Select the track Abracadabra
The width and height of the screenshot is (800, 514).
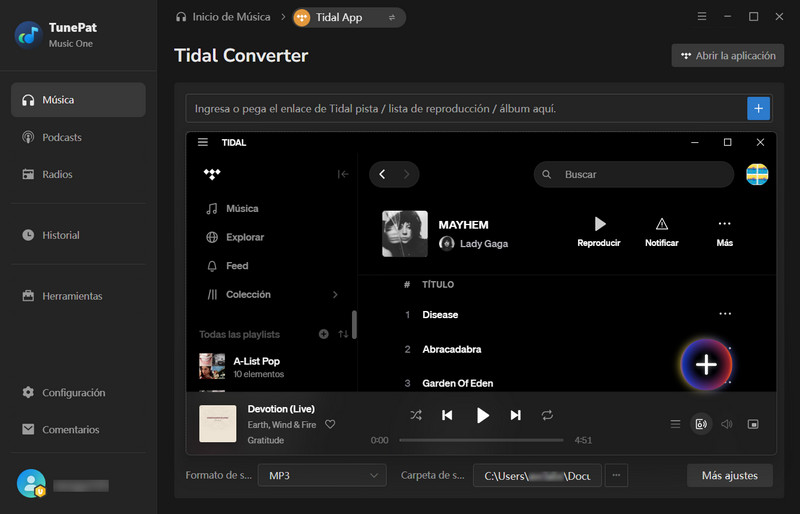click(x=452, y=350)
